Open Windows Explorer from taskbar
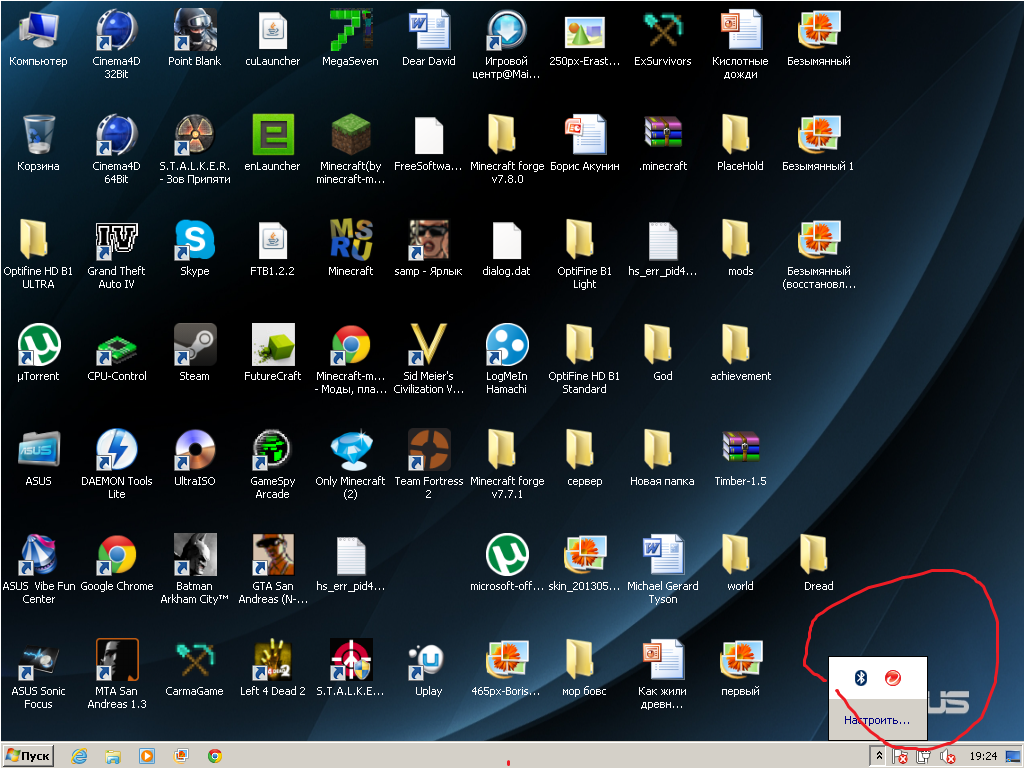This screenshot has height=768, width=1024. (x=113, y=756)
